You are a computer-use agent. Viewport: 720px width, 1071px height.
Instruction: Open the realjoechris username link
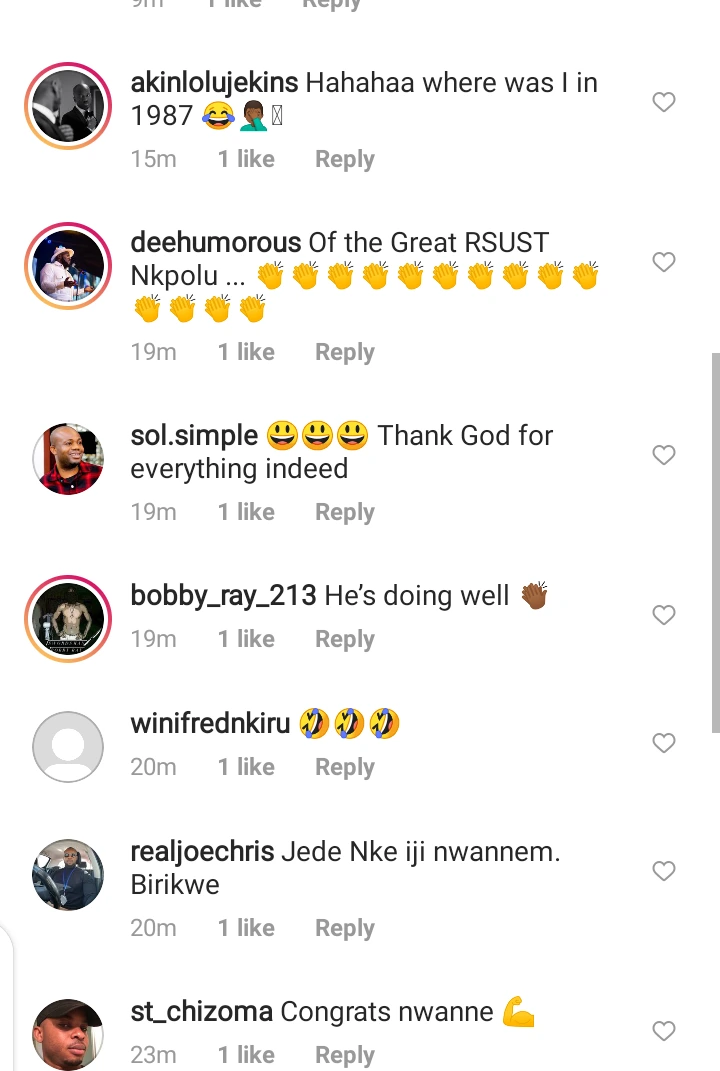click(202, 852)
